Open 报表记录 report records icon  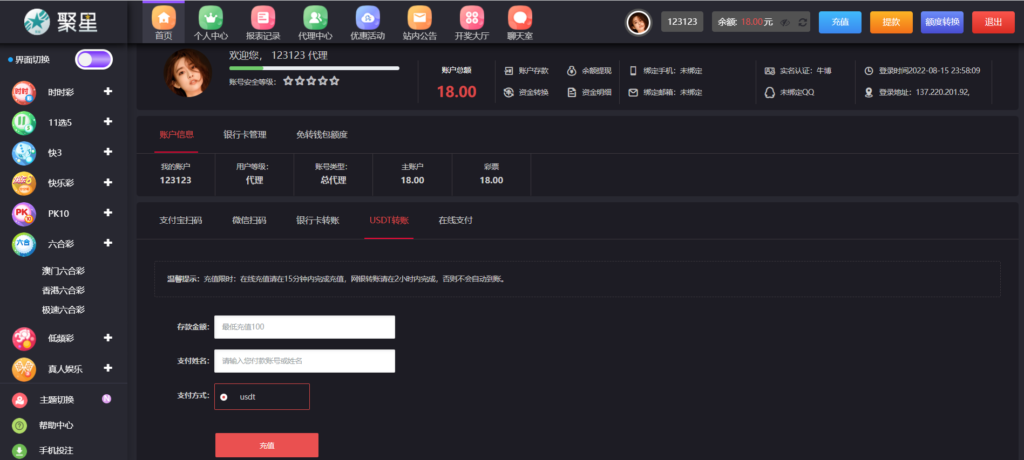click(x=262, y=19)
